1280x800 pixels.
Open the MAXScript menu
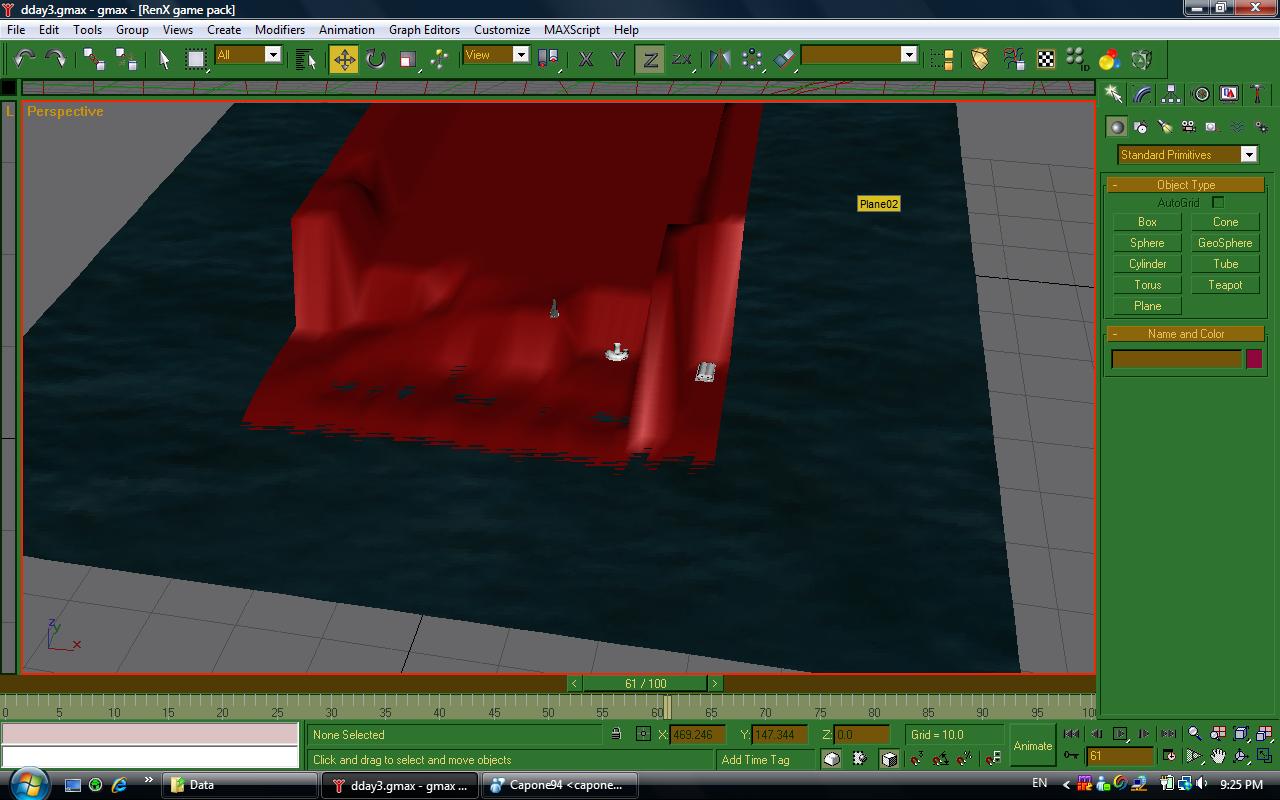pos(571,30)
